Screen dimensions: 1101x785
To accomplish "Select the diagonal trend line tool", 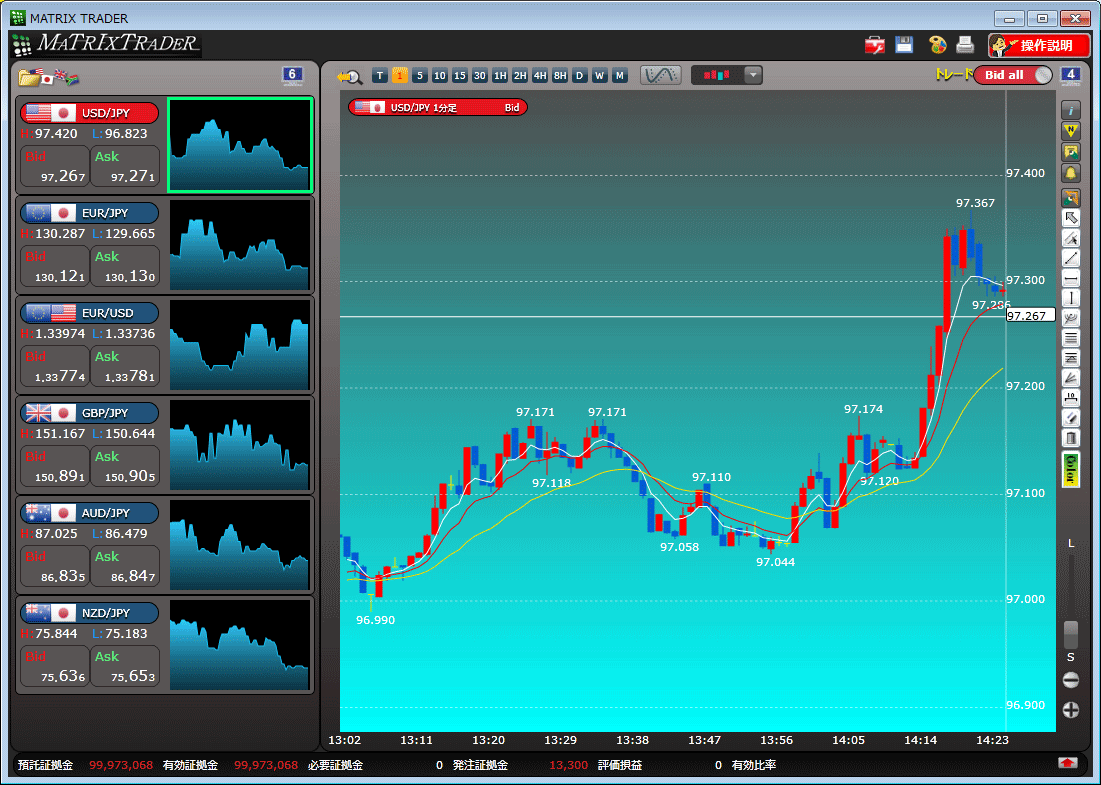I will [1070, 258].
